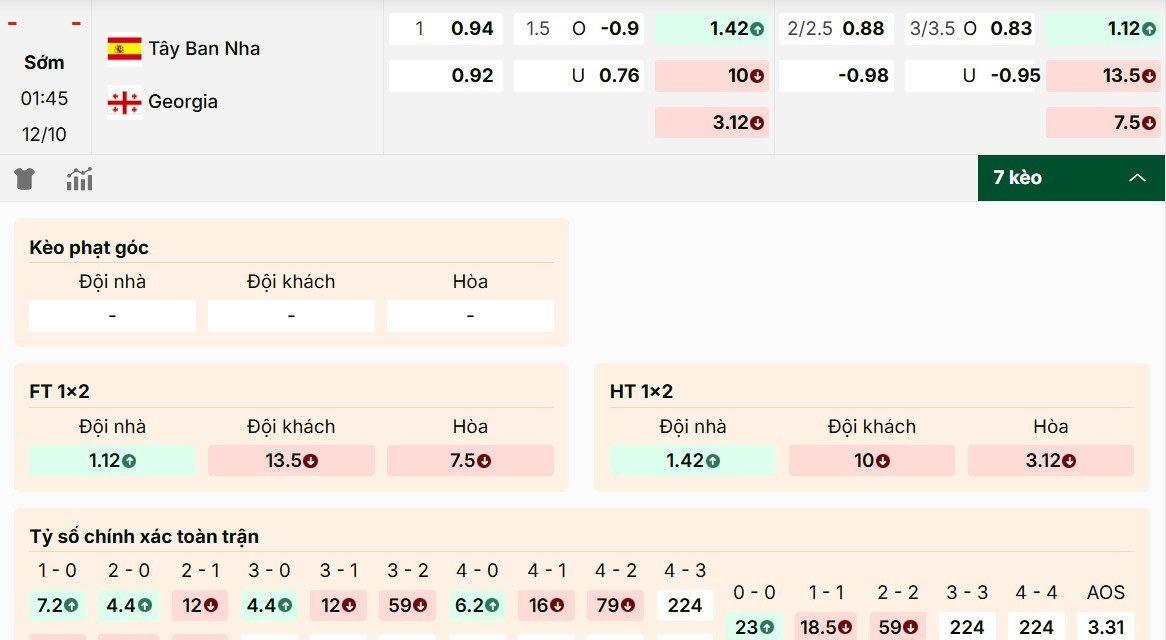Image resolution: width=1166 pixels, height=640 pixels.
Task: Pick the AOS odds 3.31
Action: pyautogui.click(x=1105, y=627)
